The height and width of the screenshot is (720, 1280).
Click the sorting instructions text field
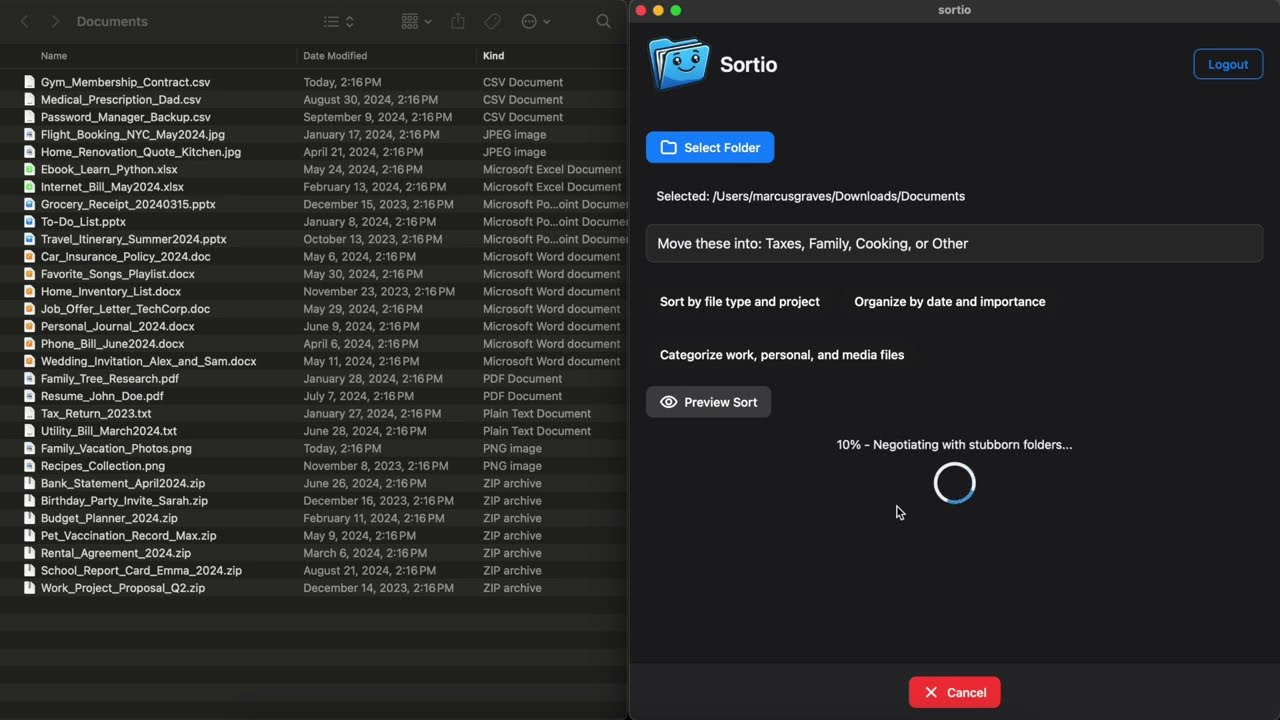pyautogui.click(x=954, y=243)
